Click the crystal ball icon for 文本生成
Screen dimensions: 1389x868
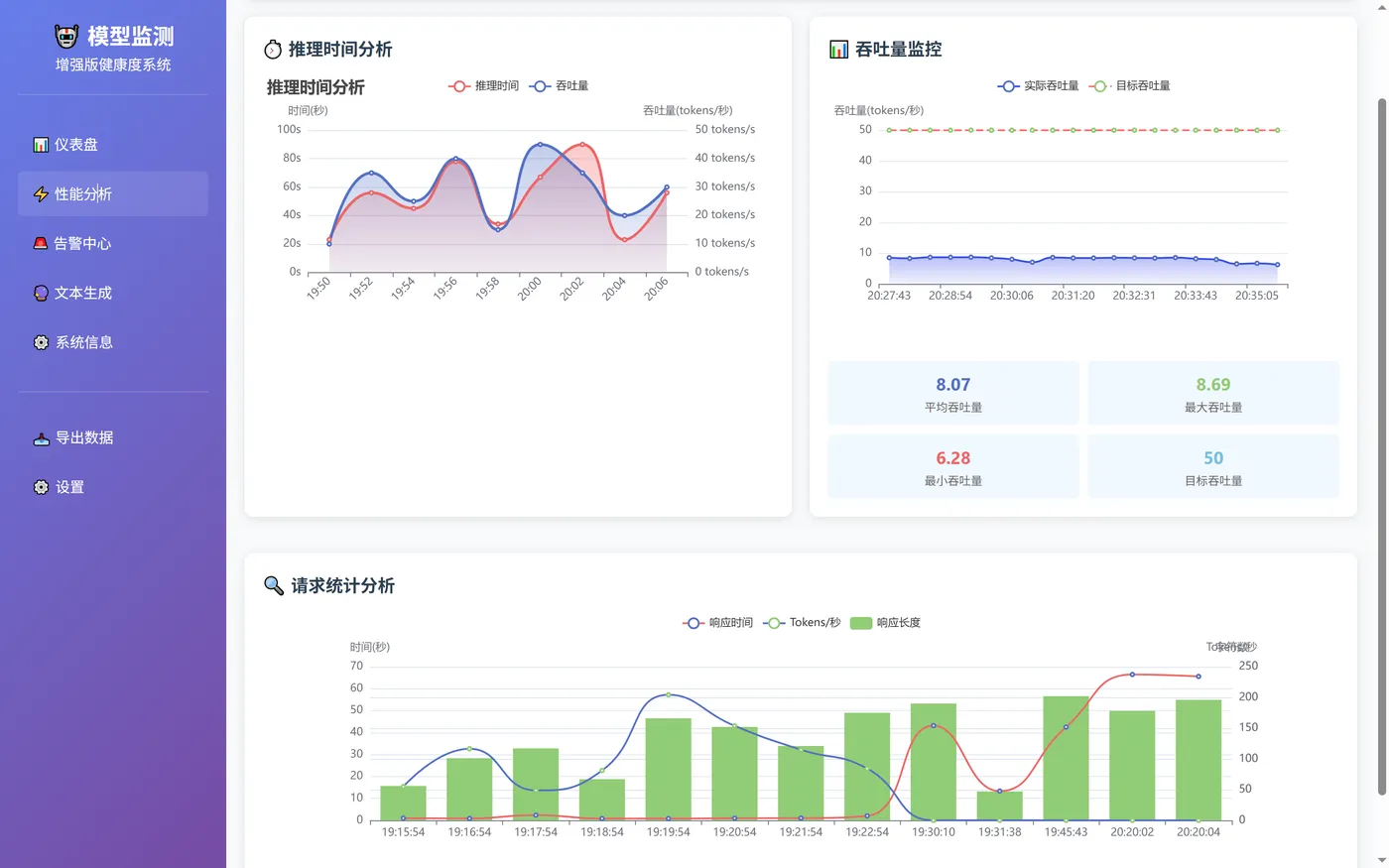coord(43,293)
